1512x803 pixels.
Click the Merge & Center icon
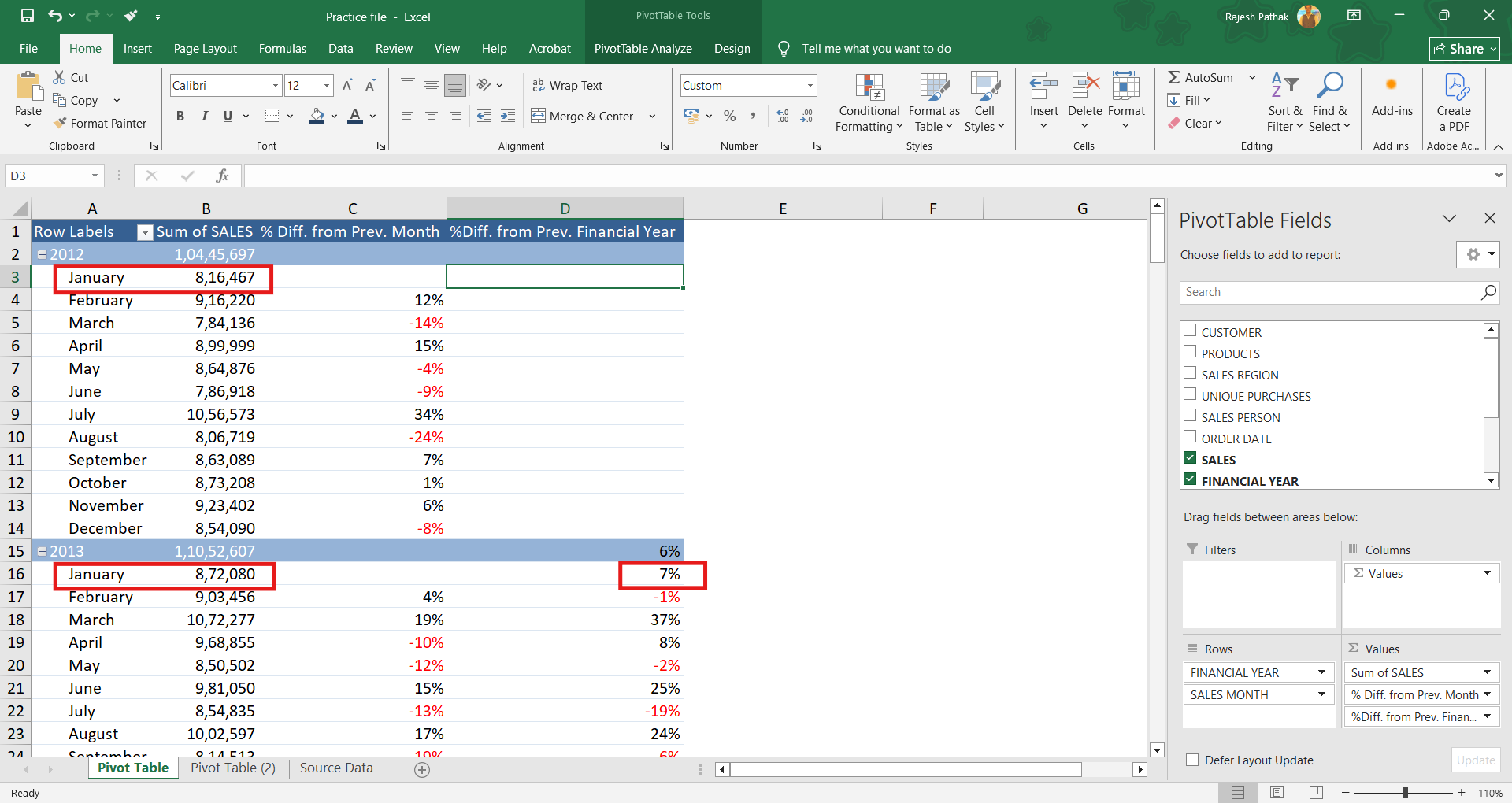pos(538,117)
